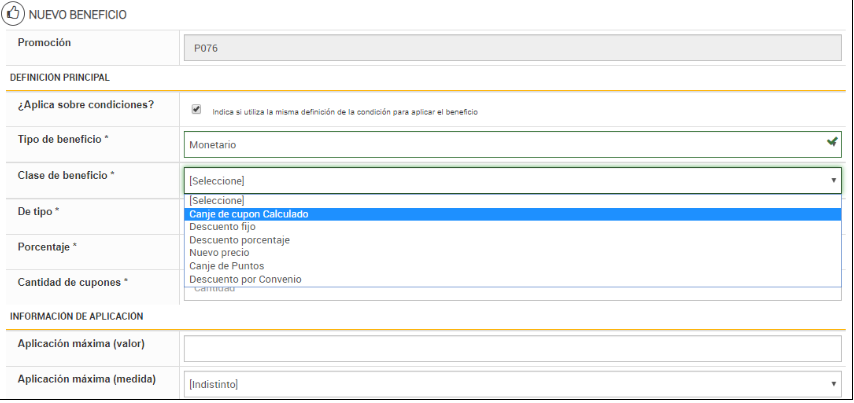The width and height of the screenshot is (854, 403).
Task: Click the Aplicación máxima (valor) input field
Action: coord(512,348)
